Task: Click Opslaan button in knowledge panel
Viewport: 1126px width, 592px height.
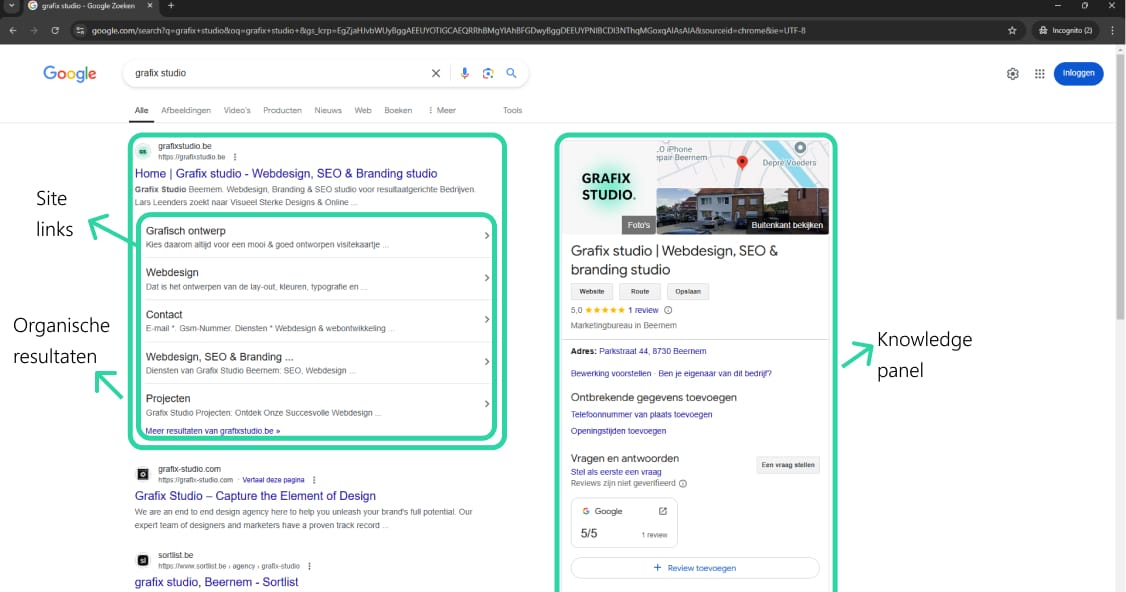Action: (688, 292)
